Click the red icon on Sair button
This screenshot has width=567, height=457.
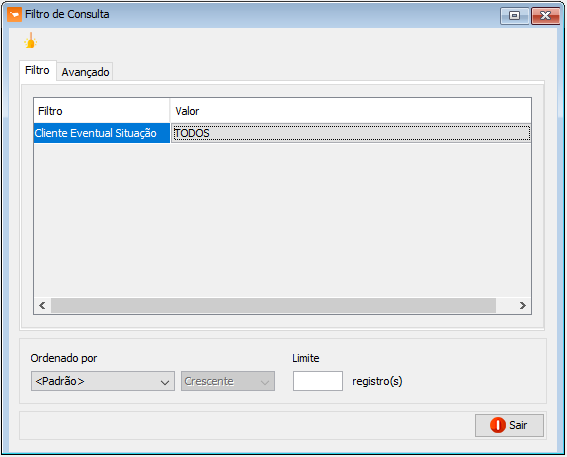[x=498, y=425]
